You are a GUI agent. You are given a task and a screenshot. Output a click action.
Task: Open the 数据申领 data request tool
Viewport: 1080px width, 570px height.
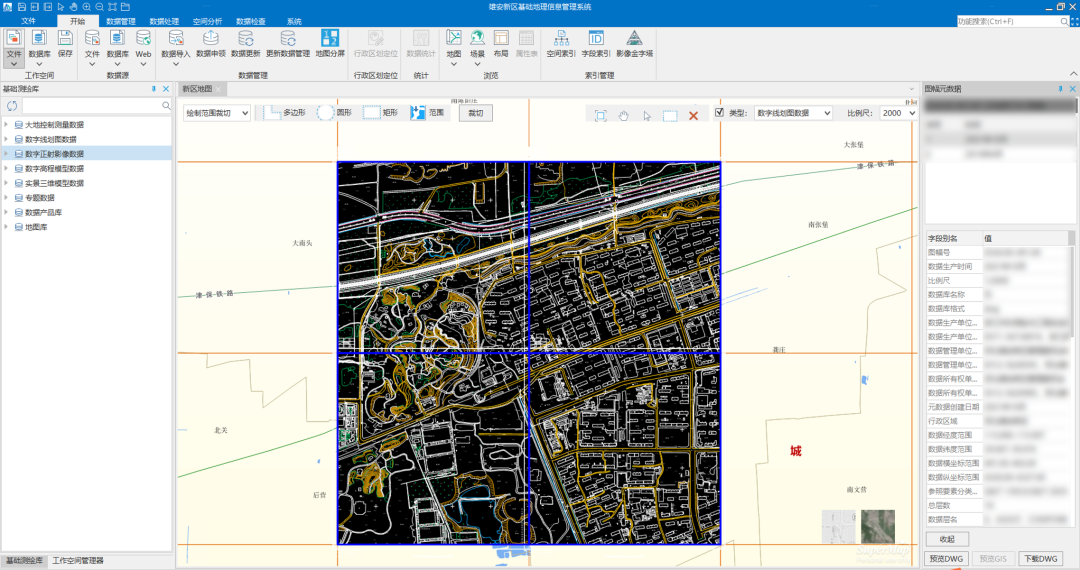210,39
